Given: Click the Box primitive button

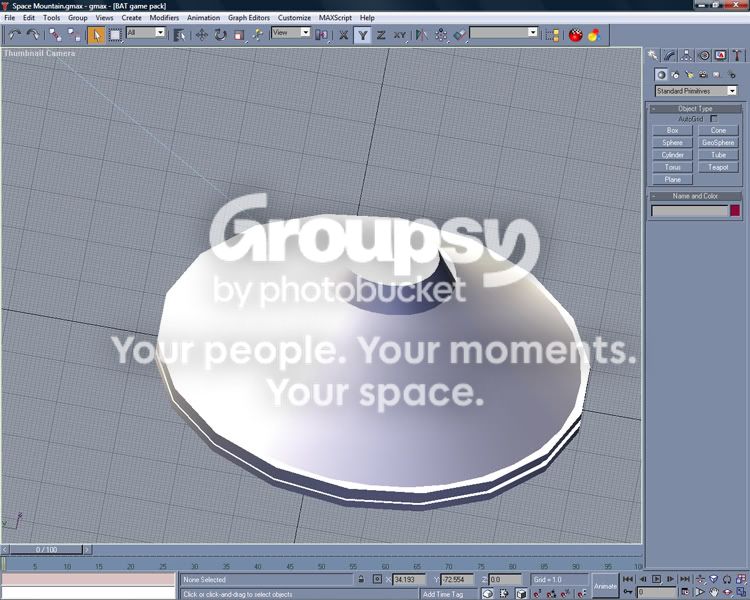Looking at the screenshot, I should (x=673, y=131).
